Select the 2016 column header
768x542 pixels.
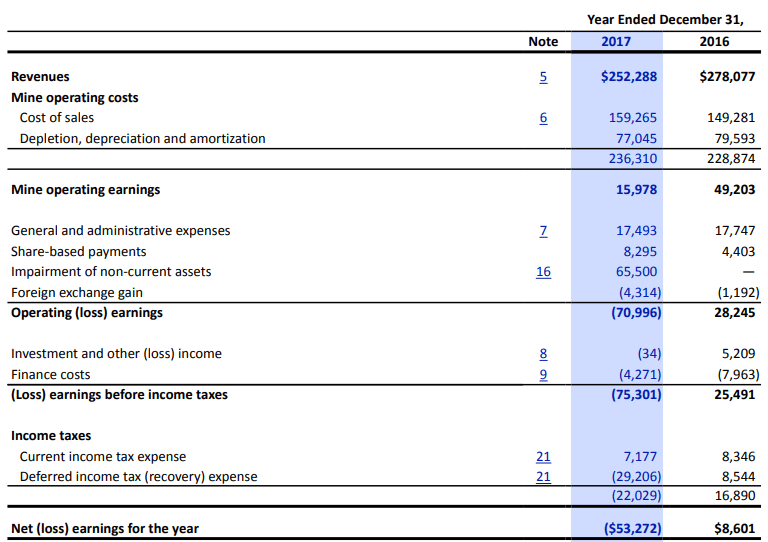(714, 42)
